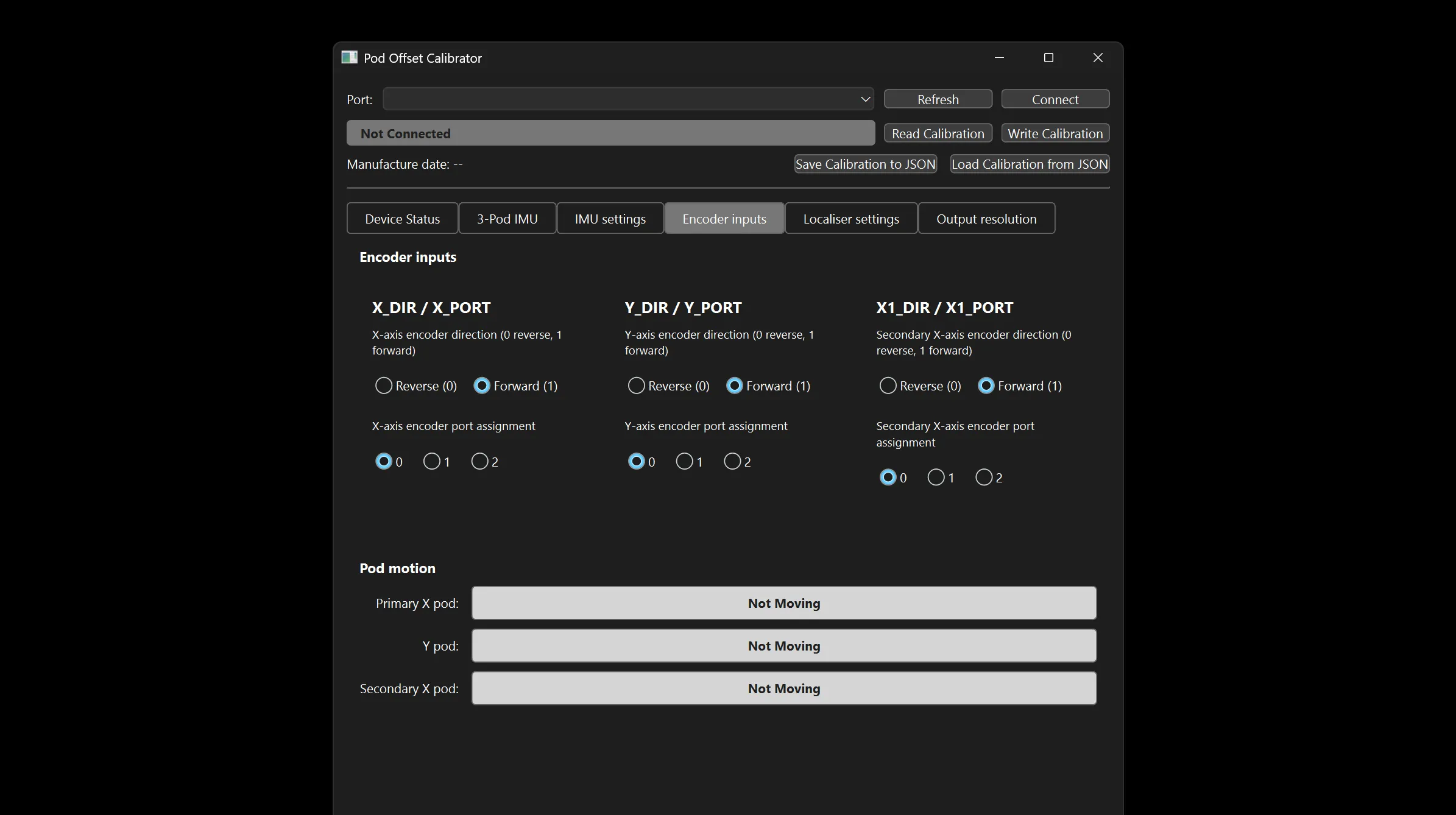Click the Pod motion section title
Screen dimensions: 1456x815
pyautogui.click(x=397, y=568)
